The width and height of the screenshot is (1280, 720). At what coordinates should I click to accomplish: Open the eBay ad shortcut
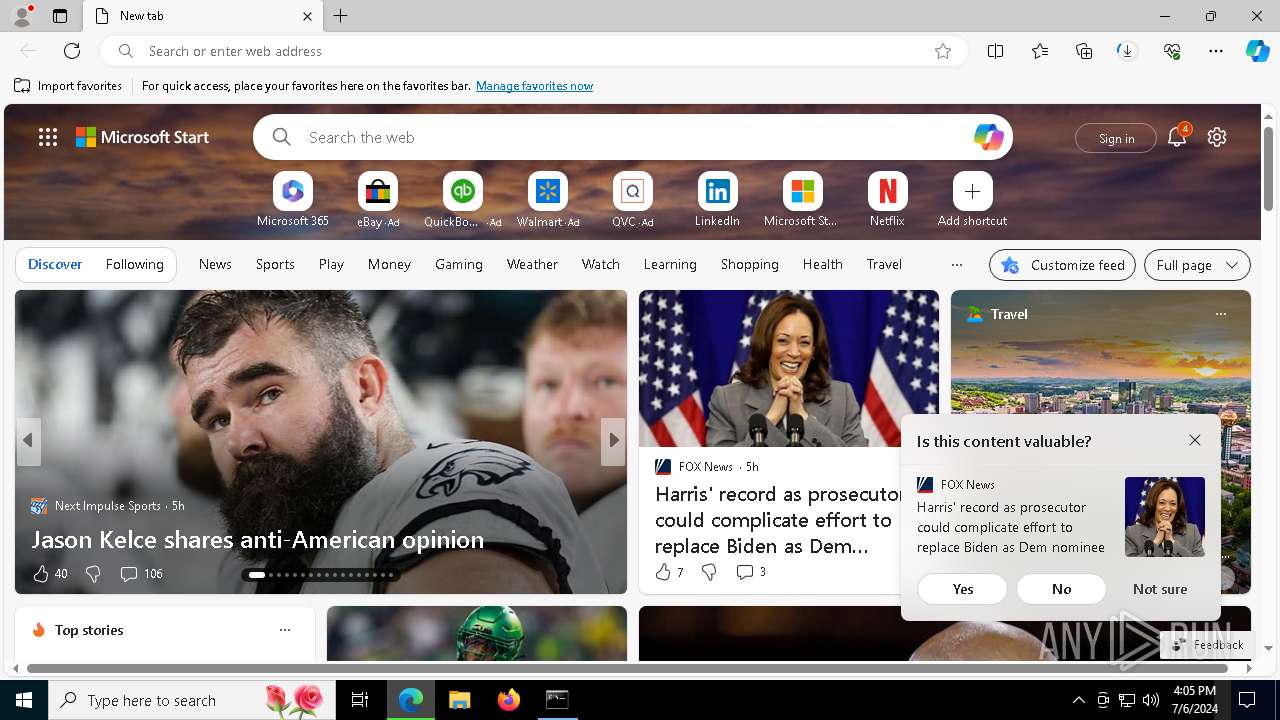tap(378, 200)
